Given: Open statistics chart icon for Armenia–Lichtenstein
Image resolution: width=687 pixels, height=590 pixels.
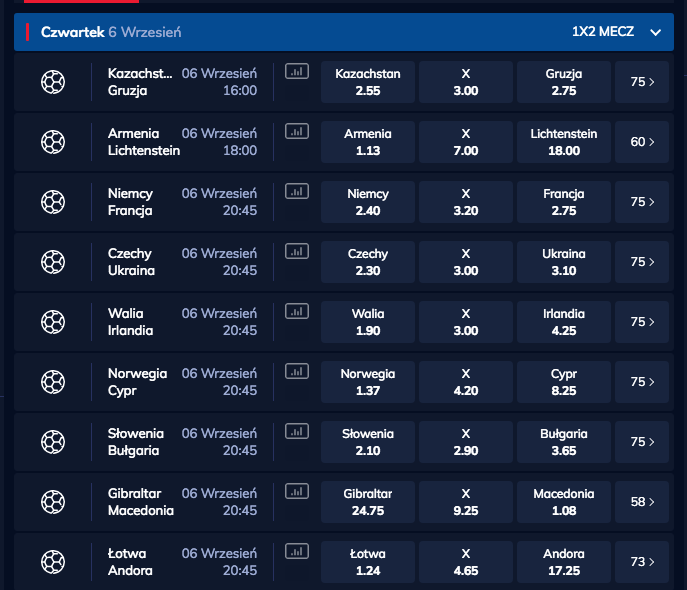Looking at the screenshot, I should (297, 131).
